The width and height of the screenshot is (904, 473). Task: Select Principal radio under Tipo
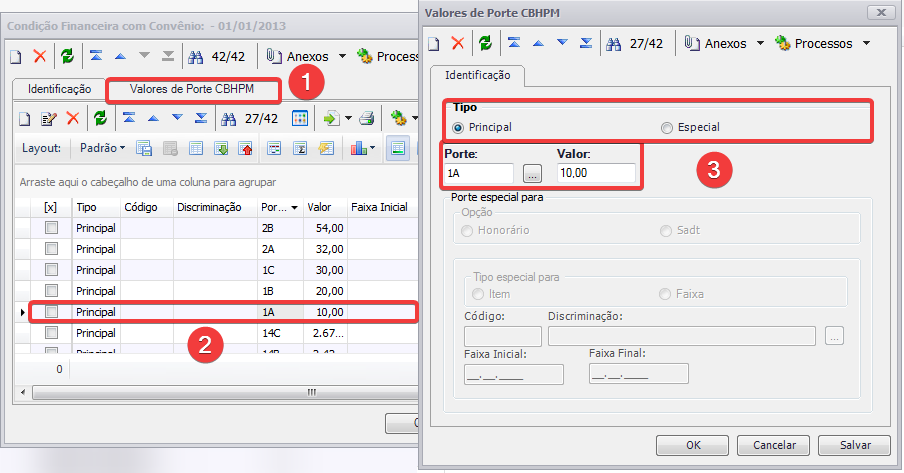click(x=458, y=127)
